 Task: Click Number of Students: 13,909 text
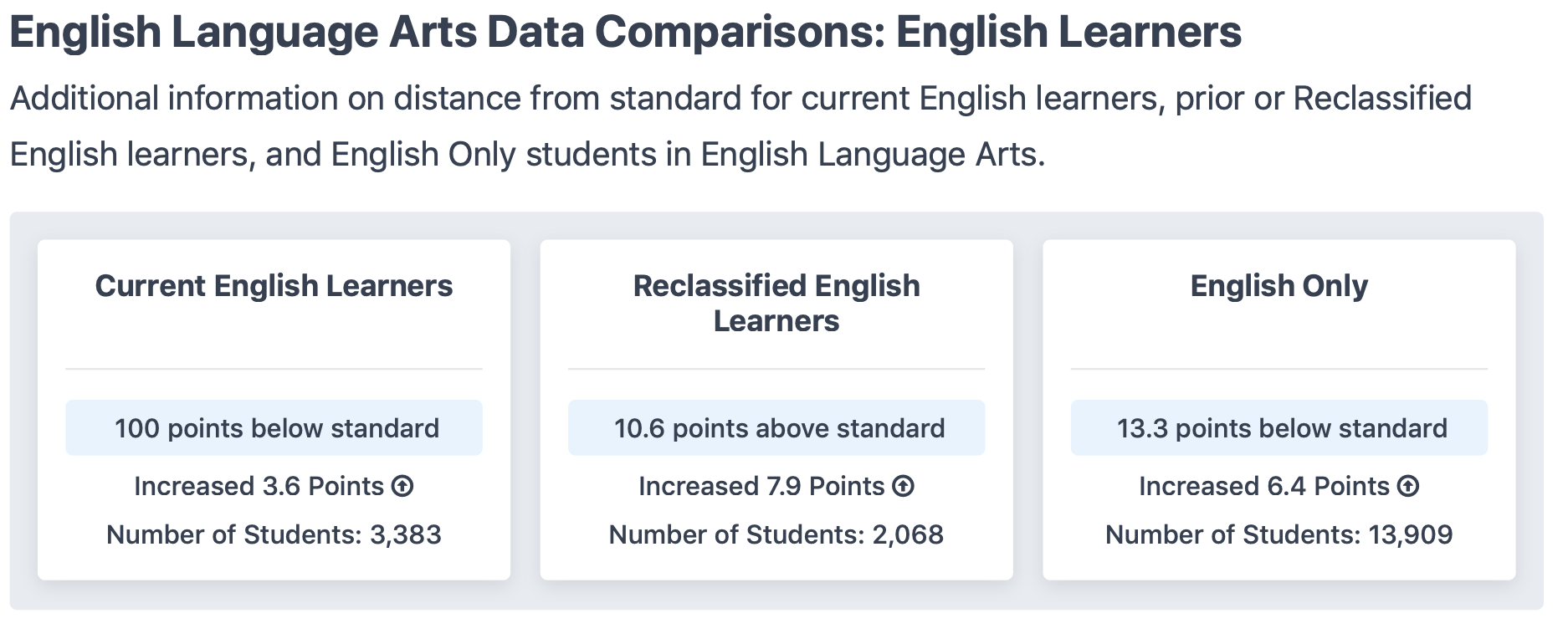[x=1278, y=534]
